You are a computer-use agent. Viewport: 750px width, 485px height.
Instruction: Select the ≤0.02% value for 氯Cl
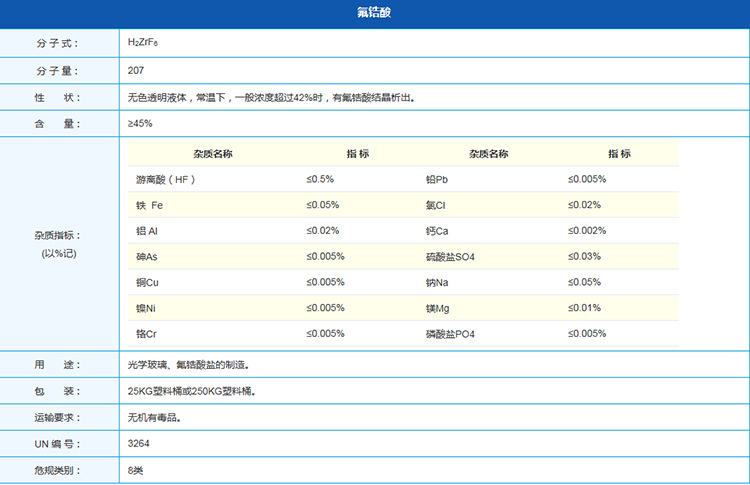point(585,205)
